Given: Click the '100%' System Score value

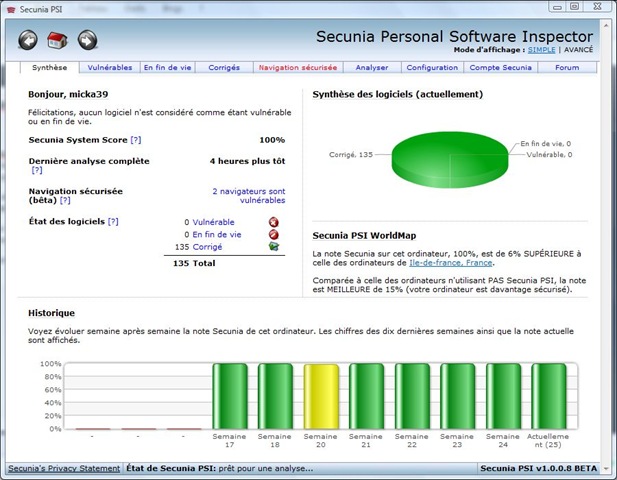Looking at the screenshot, I should (x=272, y=140).
